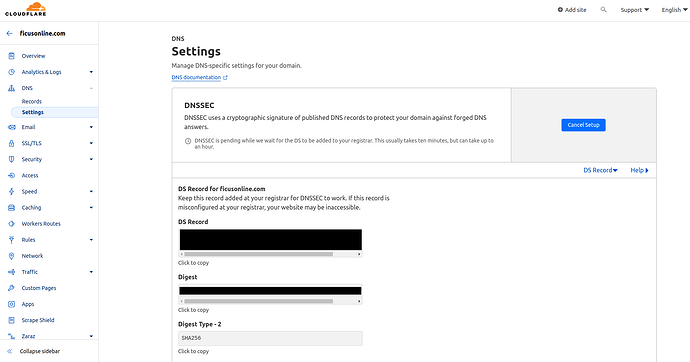Click the Cancel Setup button
Image resolution: width=690 pixels, height=362 pixels.
click(583, 125)
